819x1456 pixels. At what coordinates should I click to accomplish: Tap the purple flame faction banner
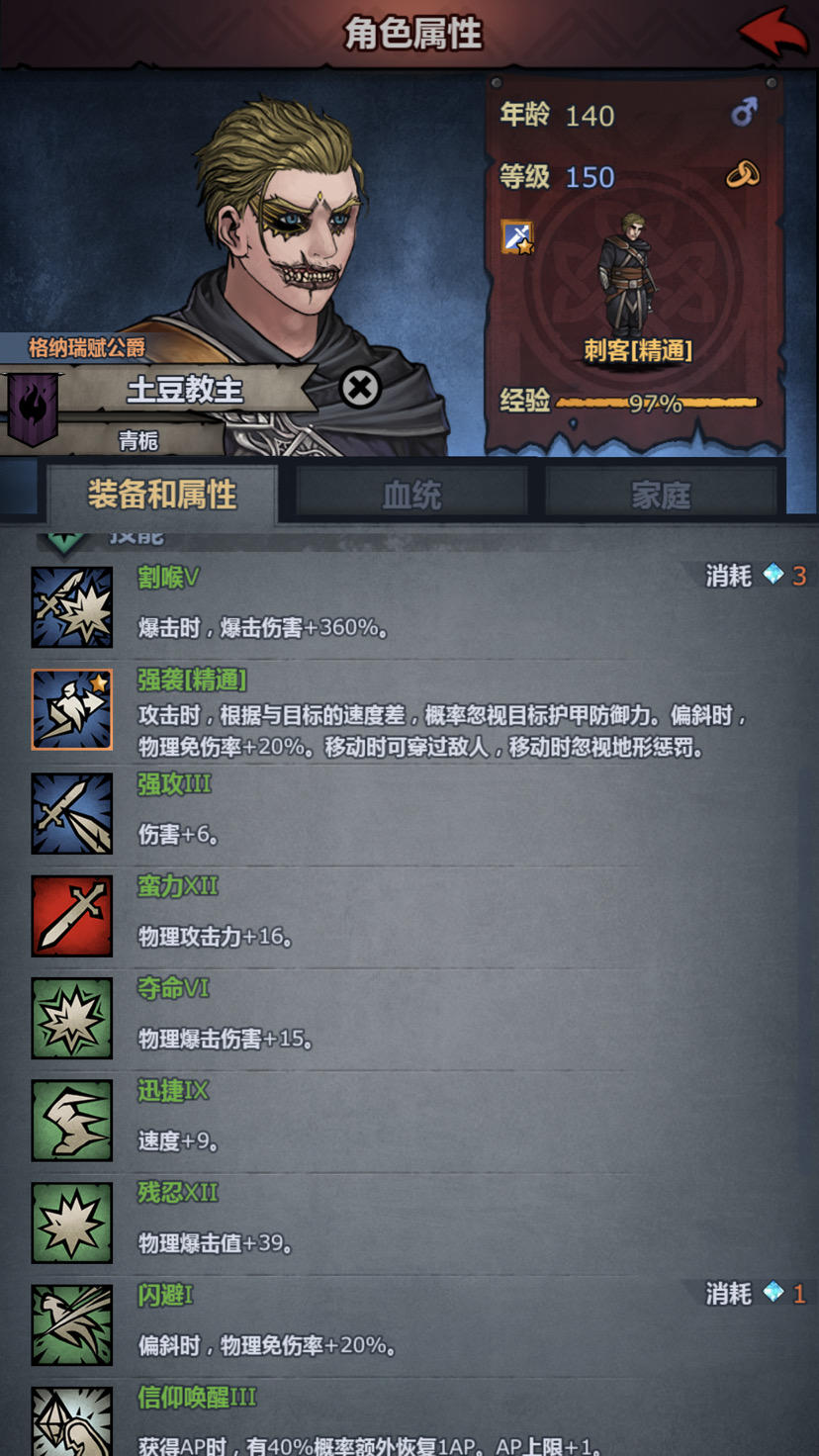point(33,408)
